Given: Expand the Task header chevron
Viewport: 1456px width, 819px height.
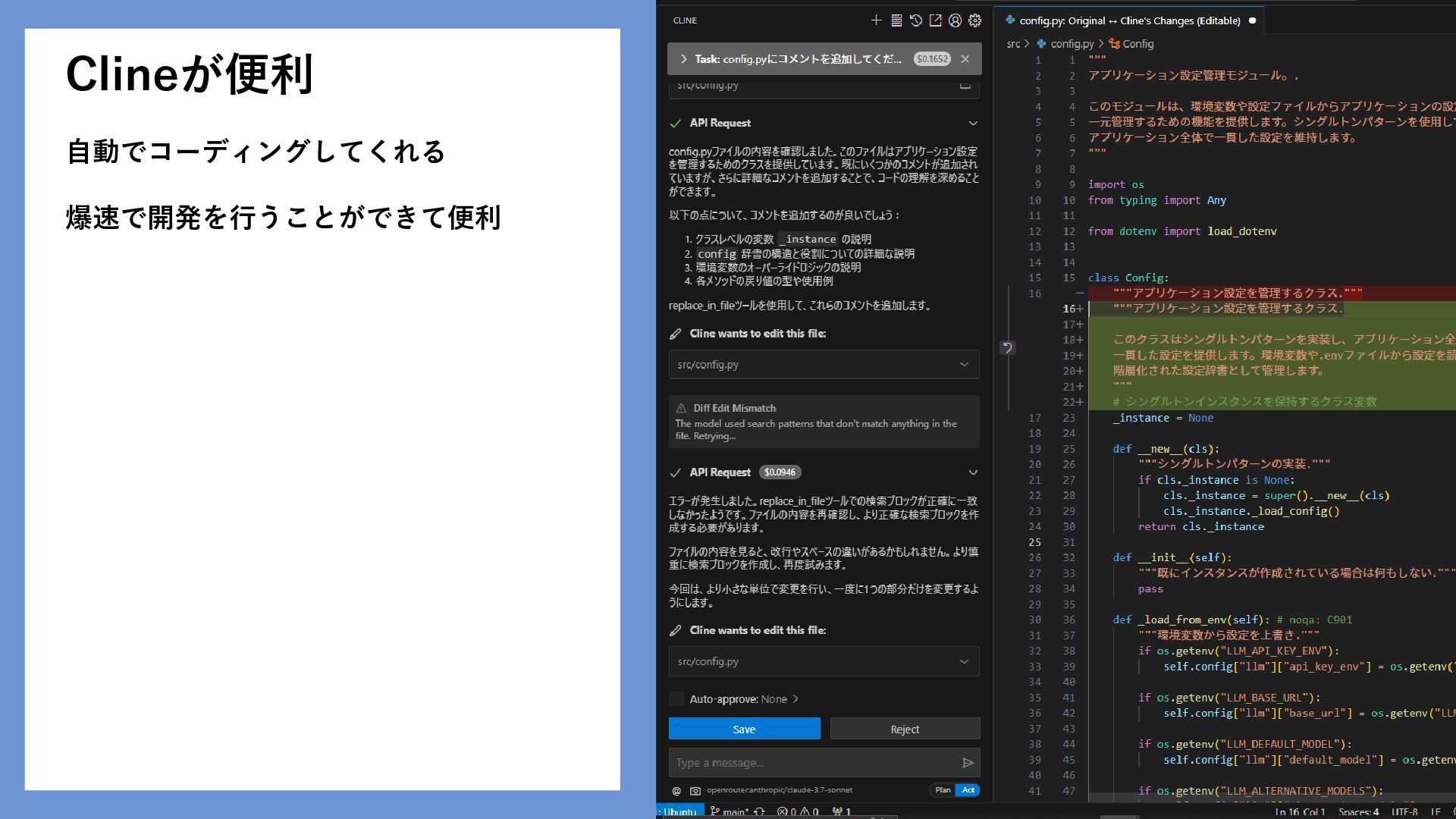Looking at the screenshot, I should [683, 58].
